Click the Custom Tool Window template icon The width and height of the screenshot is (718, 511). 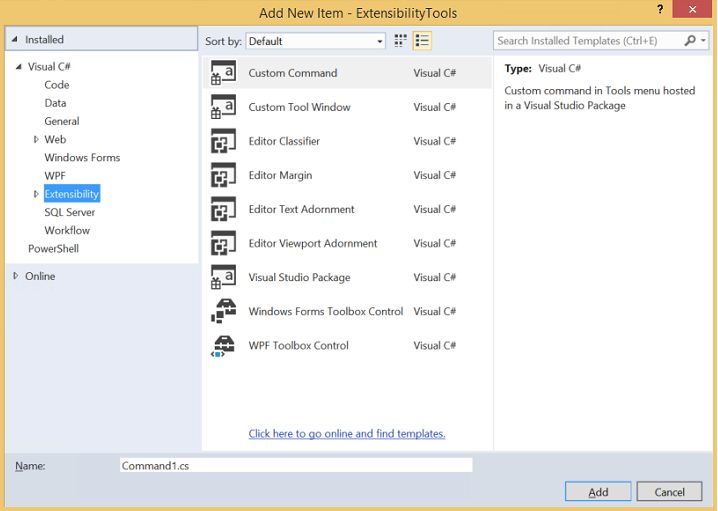pos(223,107)
